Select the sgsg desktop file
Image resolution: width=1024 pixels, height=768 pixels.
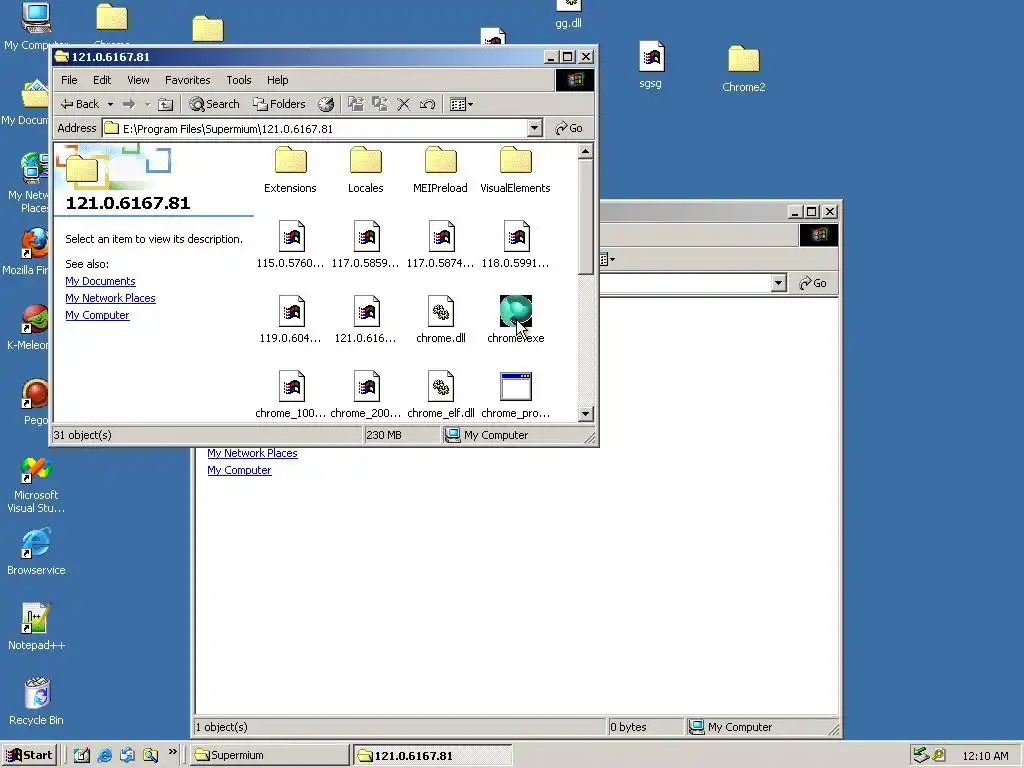point(651,65)
